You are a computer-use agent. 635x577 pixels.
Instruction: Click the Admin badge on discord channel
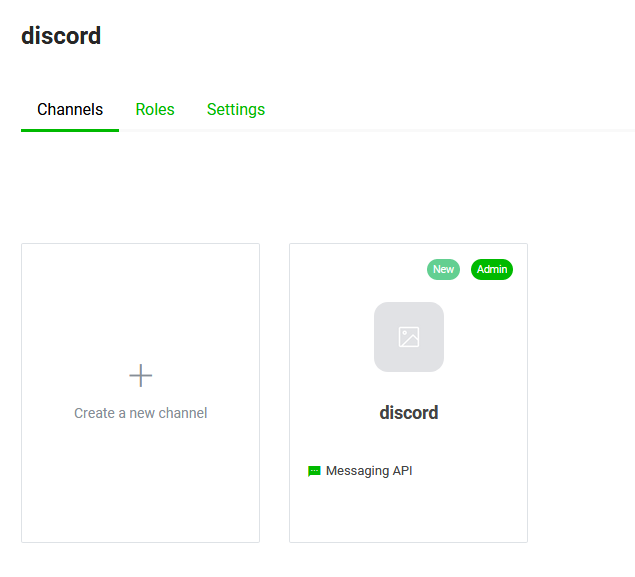[492, 269]
